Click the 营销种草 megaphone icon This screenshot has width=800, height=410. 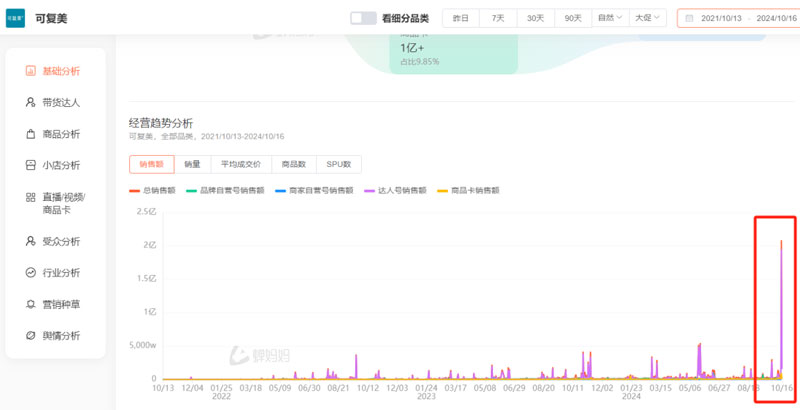click(x=30, y=304)
